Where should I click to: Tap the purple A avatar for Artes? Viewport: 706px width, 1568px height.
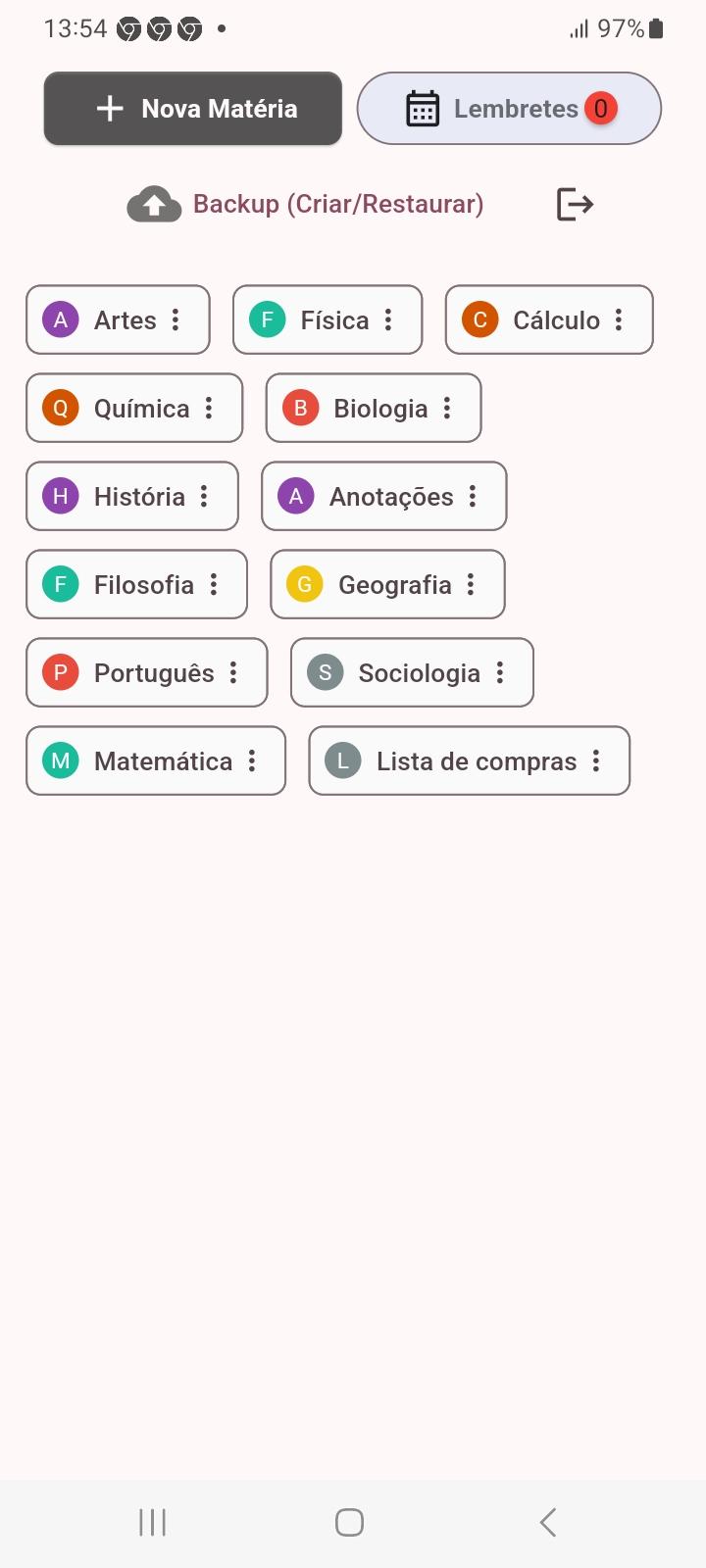click(x=61, y=319)
